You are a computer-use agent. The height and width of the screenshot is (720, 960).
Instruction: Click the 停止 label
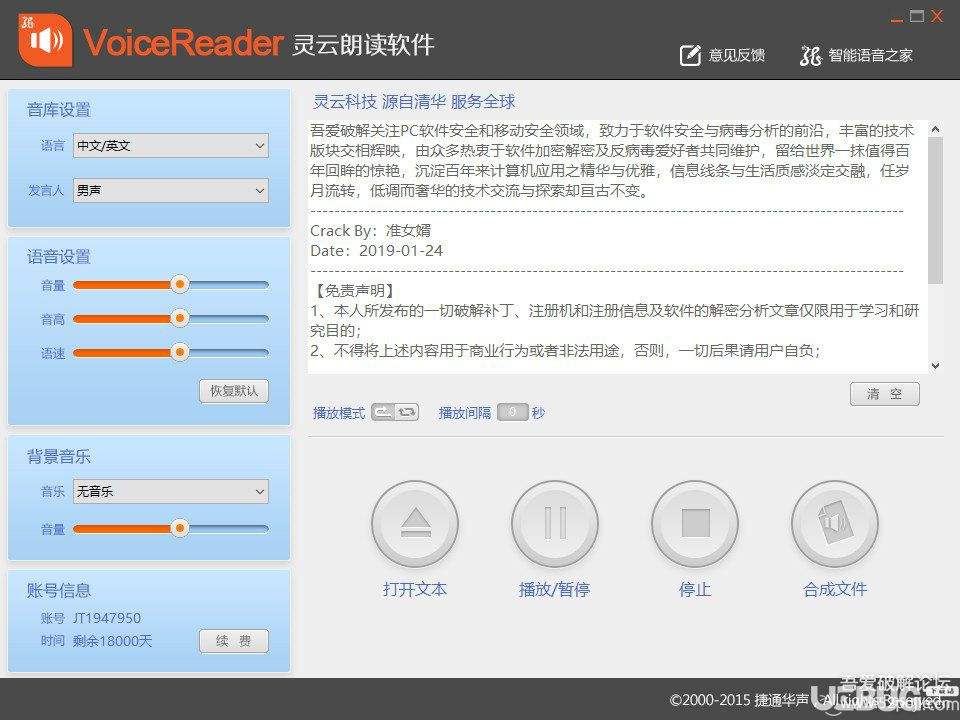[695, 589]
